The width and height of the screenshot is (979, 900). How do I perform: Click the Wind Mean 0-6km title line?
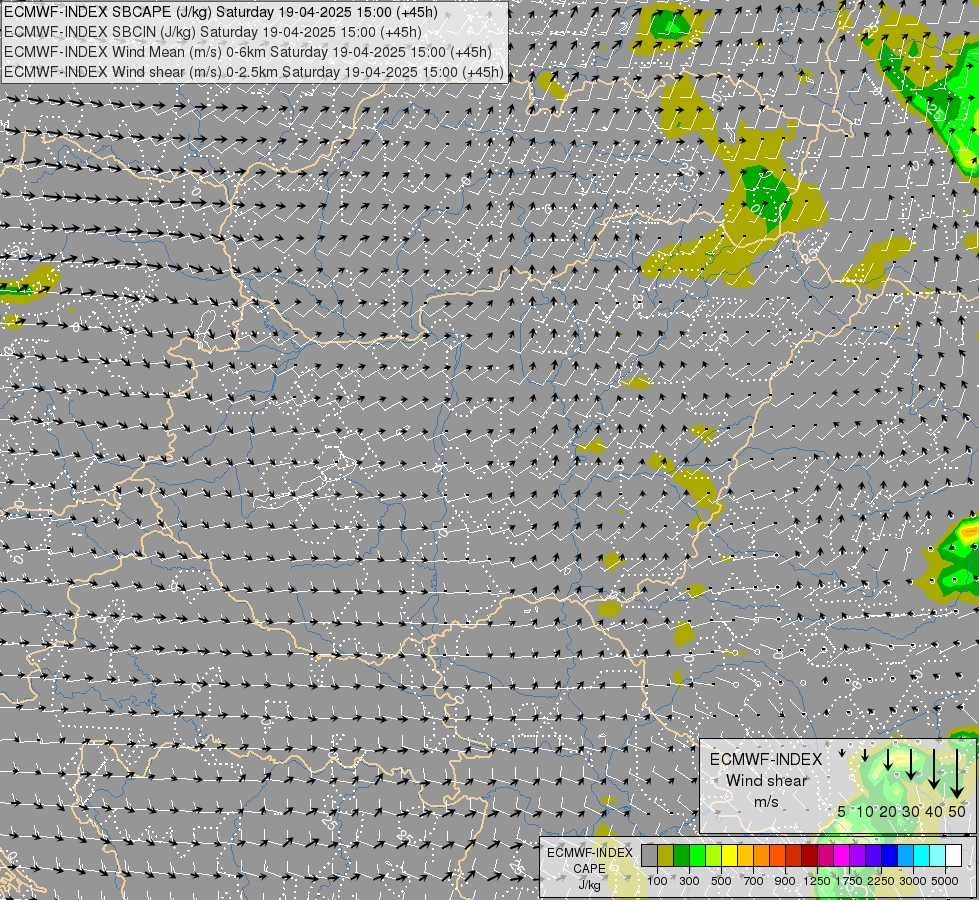tap(248, 52)
